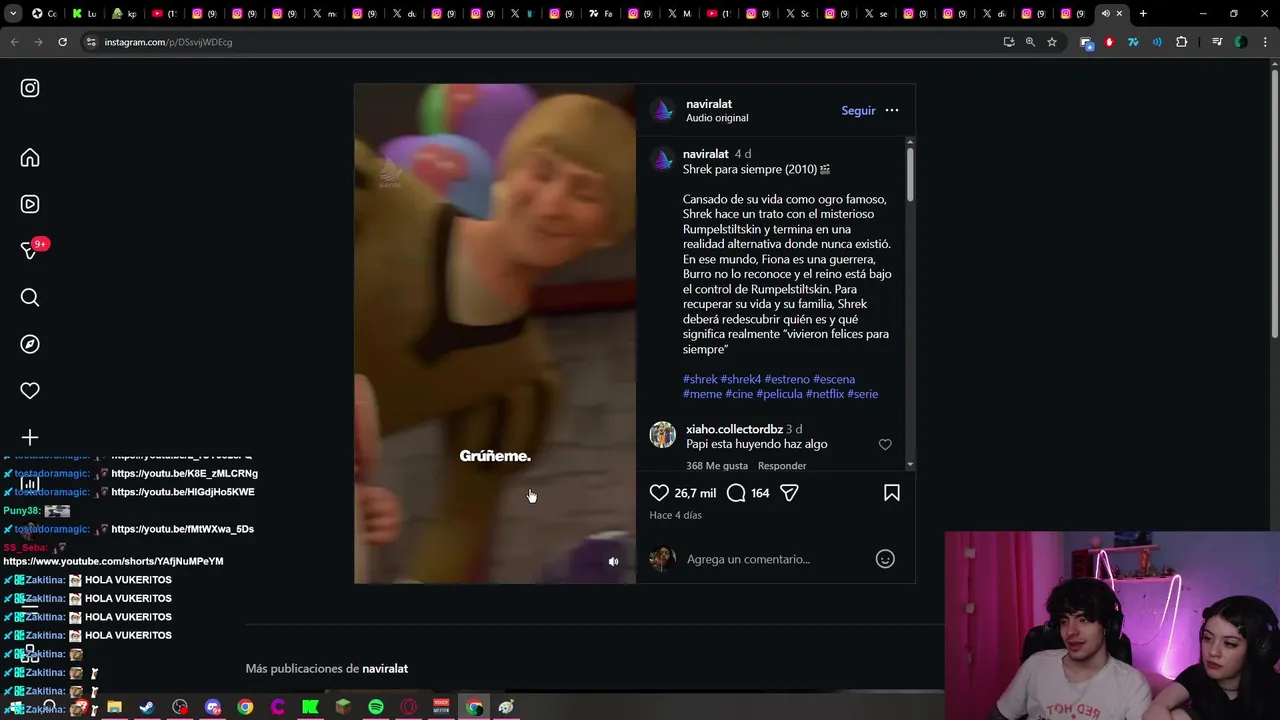Viewport: 1280px width, 720px height.
Task: Mute the video with speaker icon
Action: point(614,562)
